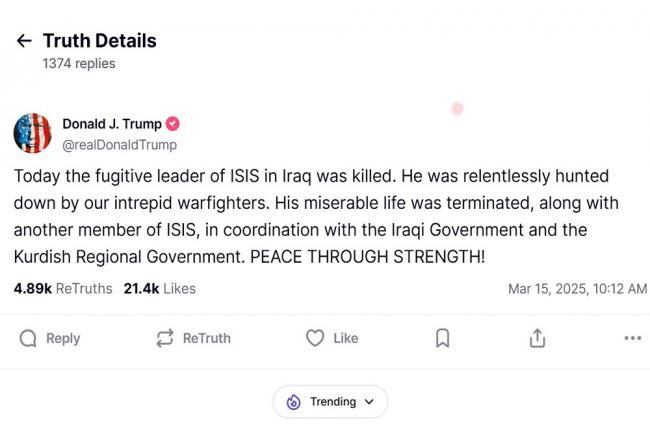Click the red verified badge
The height and width of the screenshot is (432, 650).
[173, 124]
